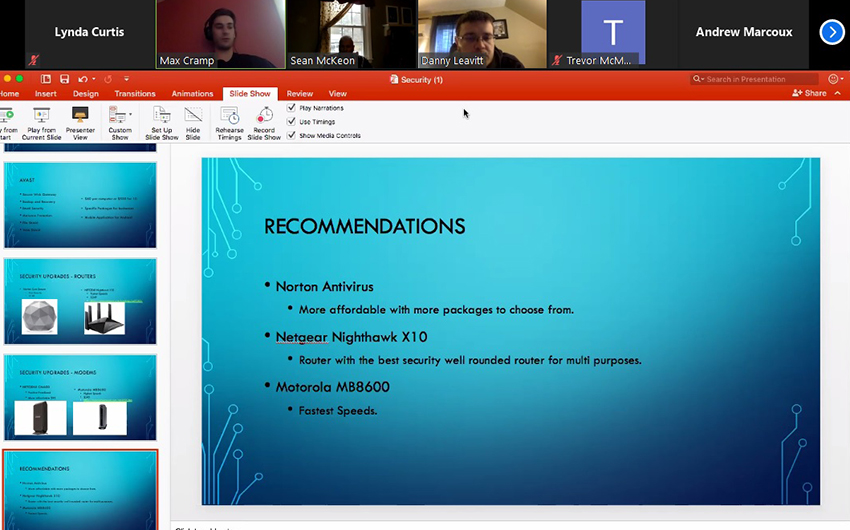
Task: Click 'Router with the best security' text
Action: click(470, 360)
